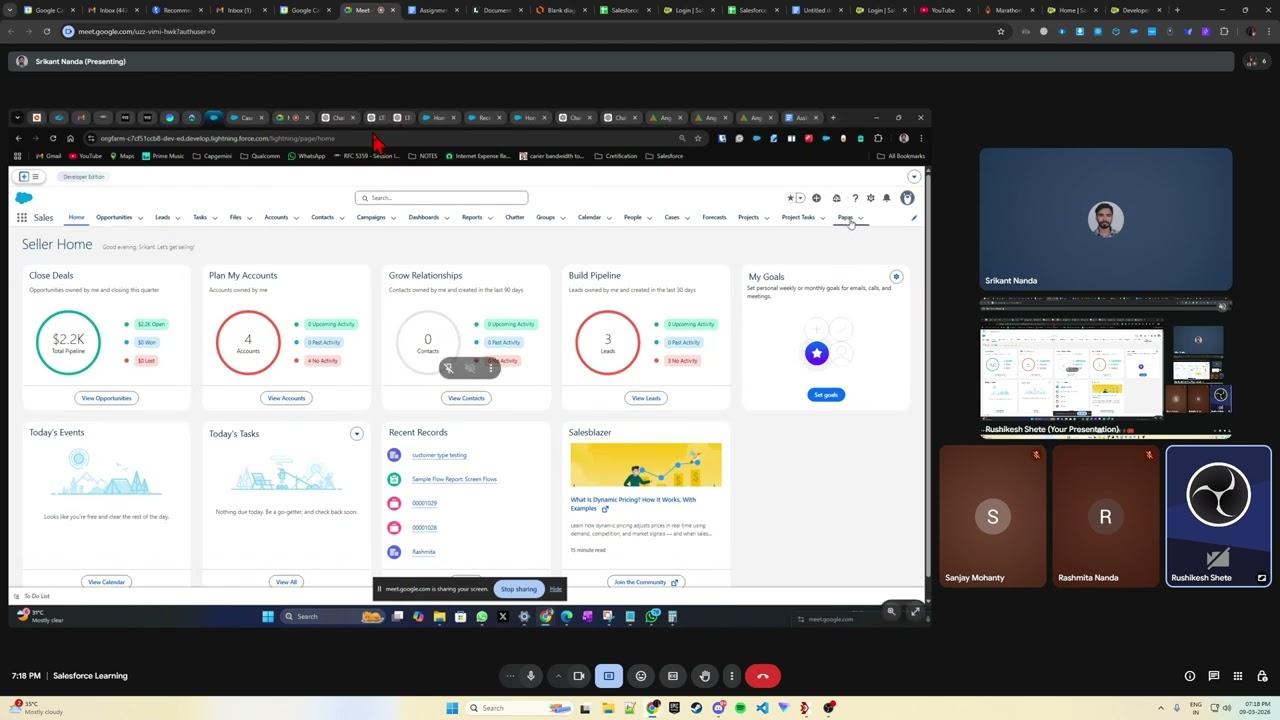Edit navigation with the pencil icon

point(913,217)
